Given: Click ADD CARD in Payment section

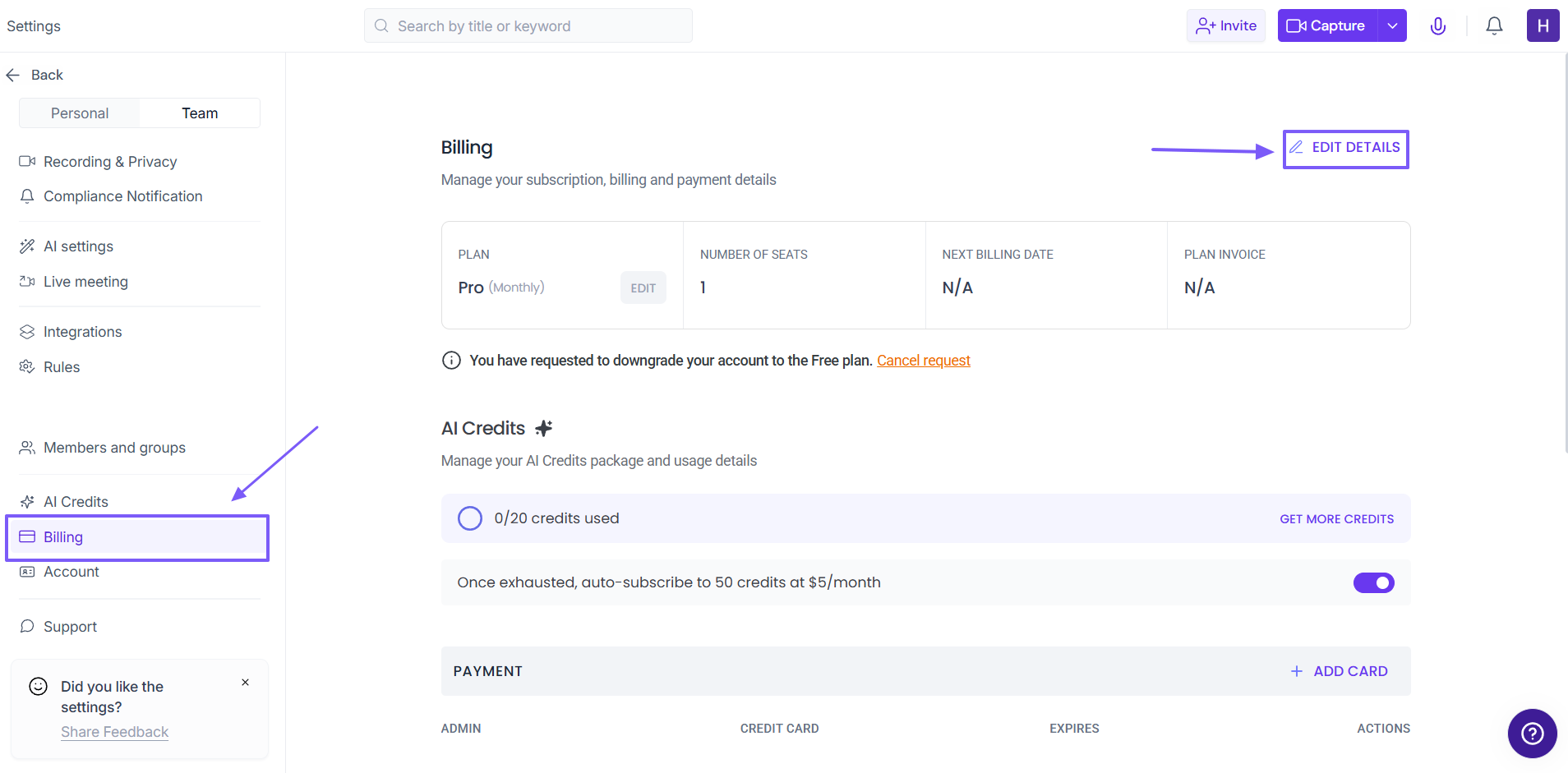Looking at the screenshot, I should click(1339, 671).
